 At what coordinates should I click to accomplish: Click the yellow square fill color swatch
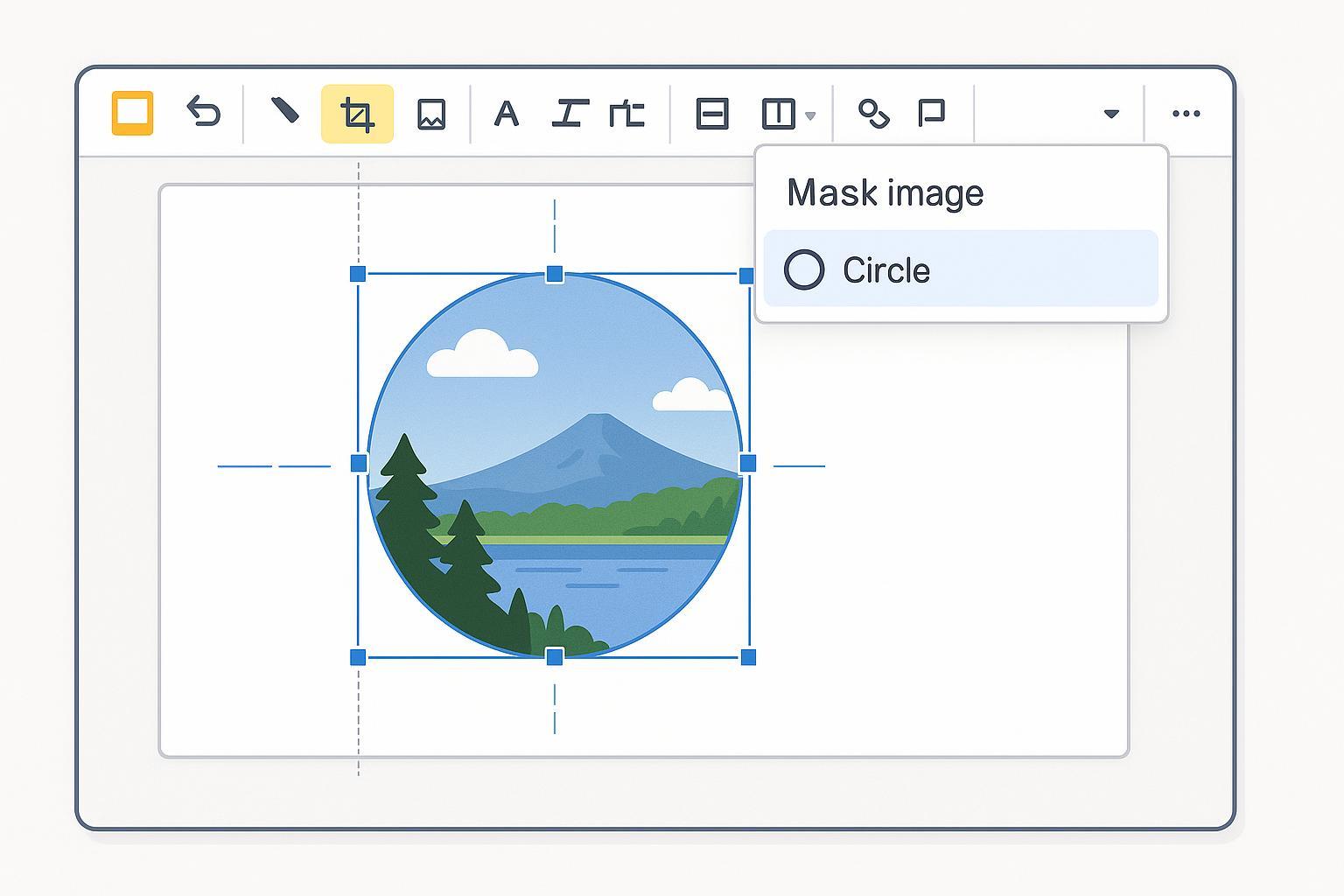pyautogui.click(x=132, y=113)
